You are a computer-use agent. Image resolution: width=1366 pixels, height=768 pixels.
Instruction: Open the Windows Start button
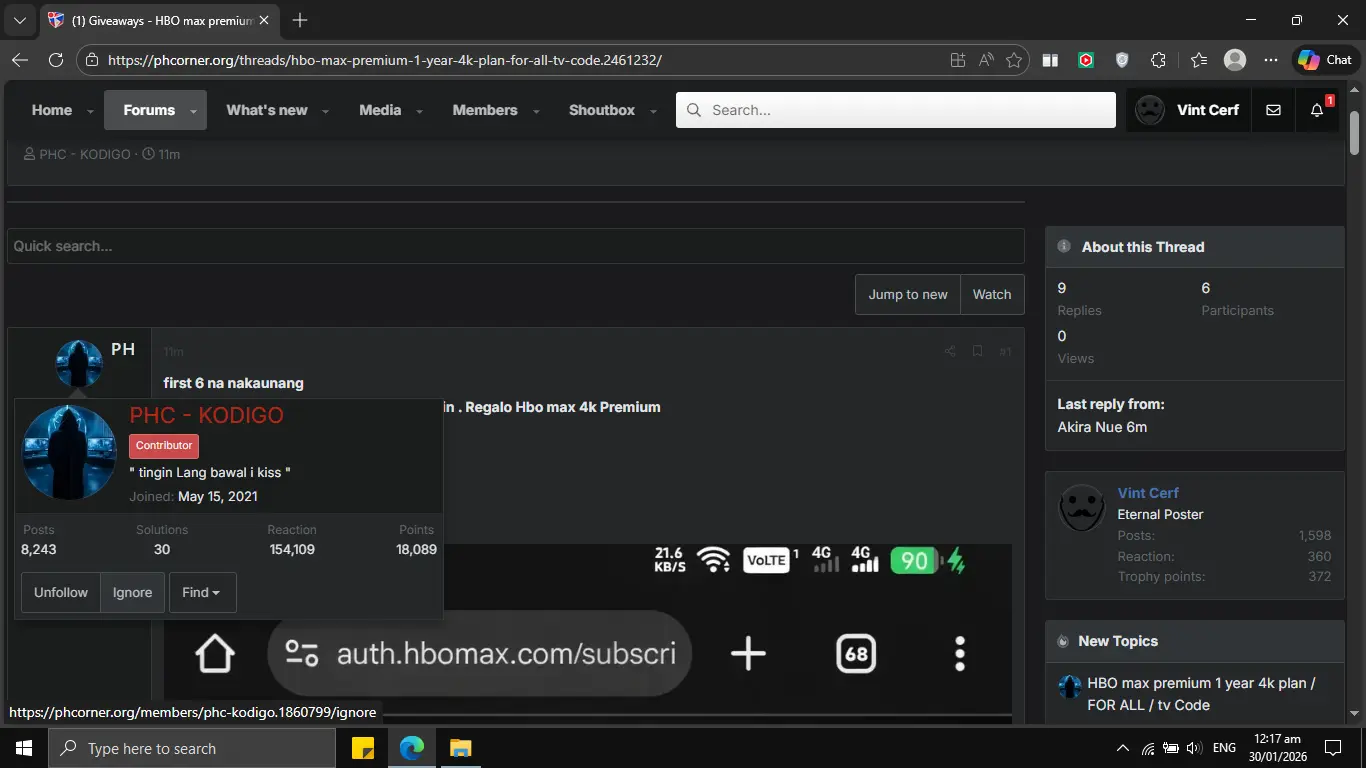click(x=23, y=748)
